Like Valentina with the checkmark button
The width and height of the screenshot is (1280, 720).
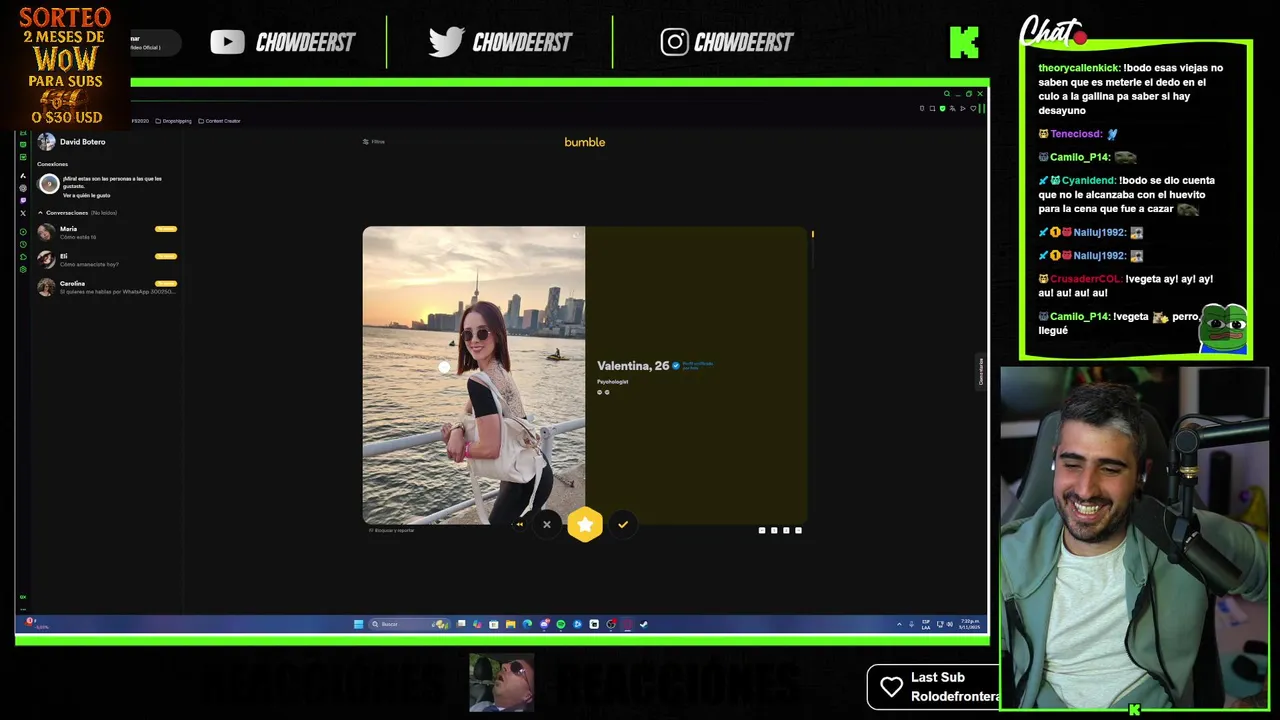pyautogui.click(x=623, y=524)
